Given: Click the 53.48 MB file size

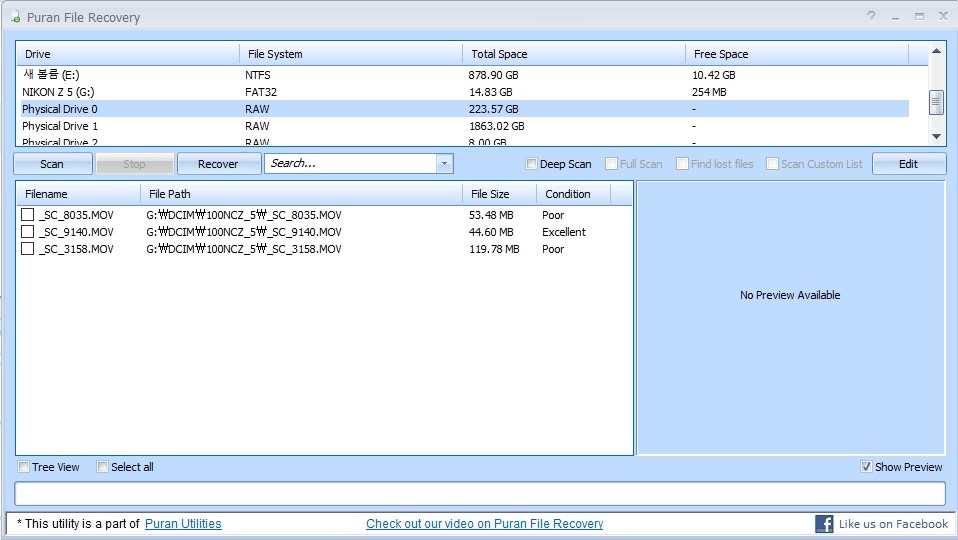Looking at the screenshot, I should point(491,215).
